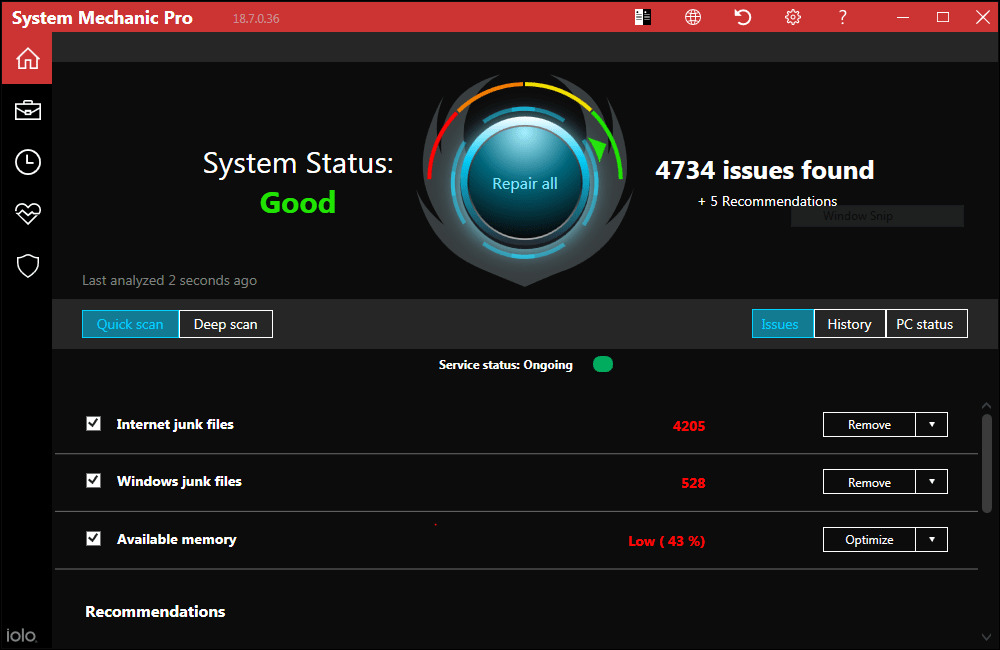Click the Last analyzed 2 seconds ago text

pos(170,281)
